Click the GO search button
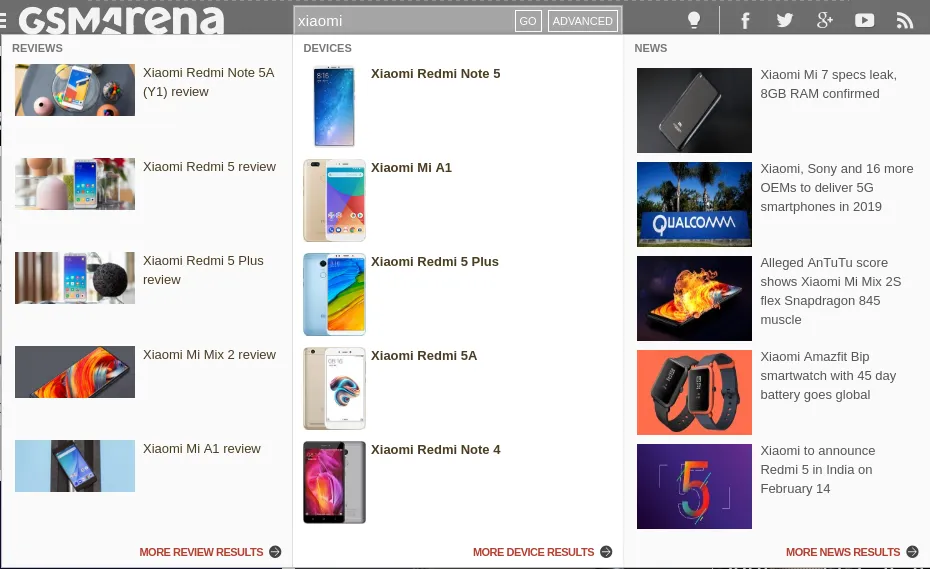Screen dimensions: 930x569 coord(528,21)
